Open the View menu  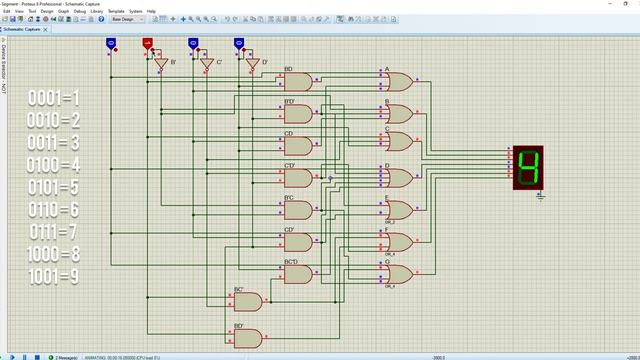point(19,11)
